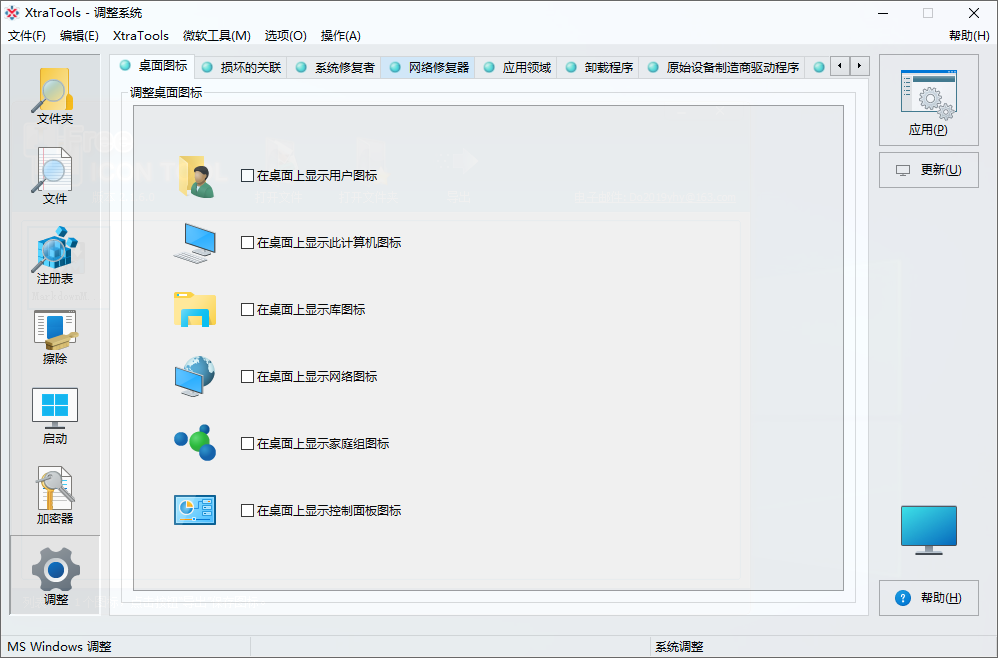Check 在桌面上显示网络图标
This screenshot has width=998, height=658.
click(246, 376)
